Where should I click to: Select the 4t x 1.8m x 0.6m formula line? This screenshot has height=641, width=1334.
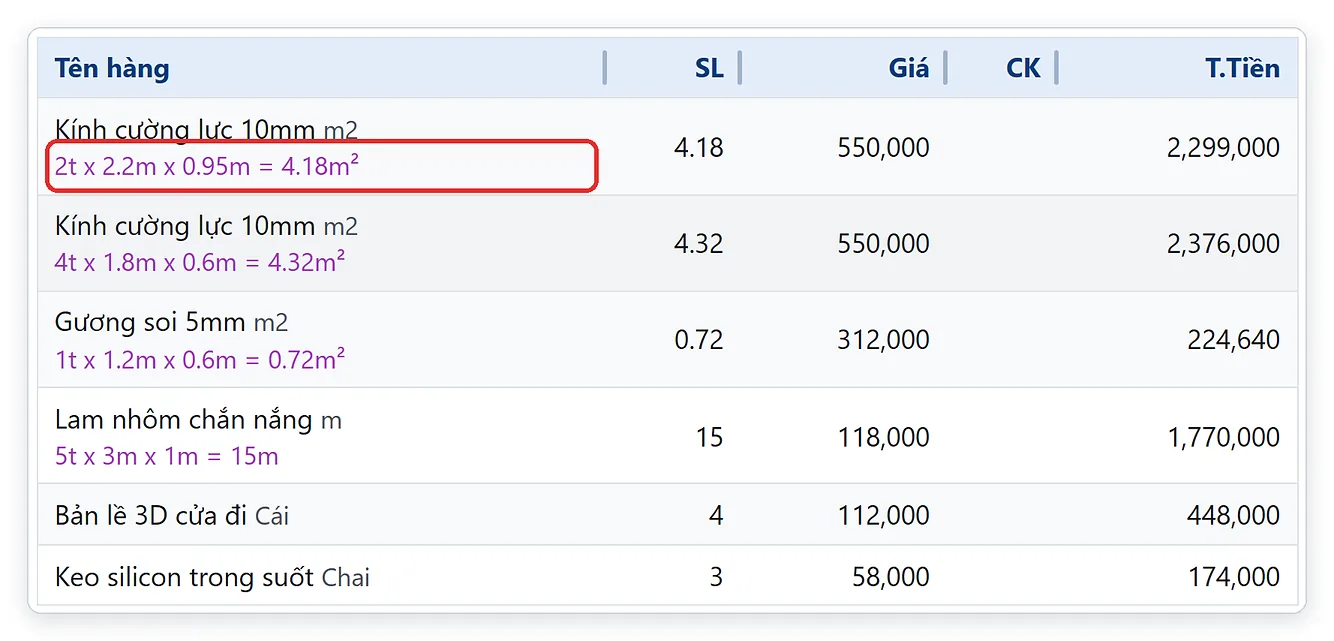pyautogui.click(x=200, y=262)
